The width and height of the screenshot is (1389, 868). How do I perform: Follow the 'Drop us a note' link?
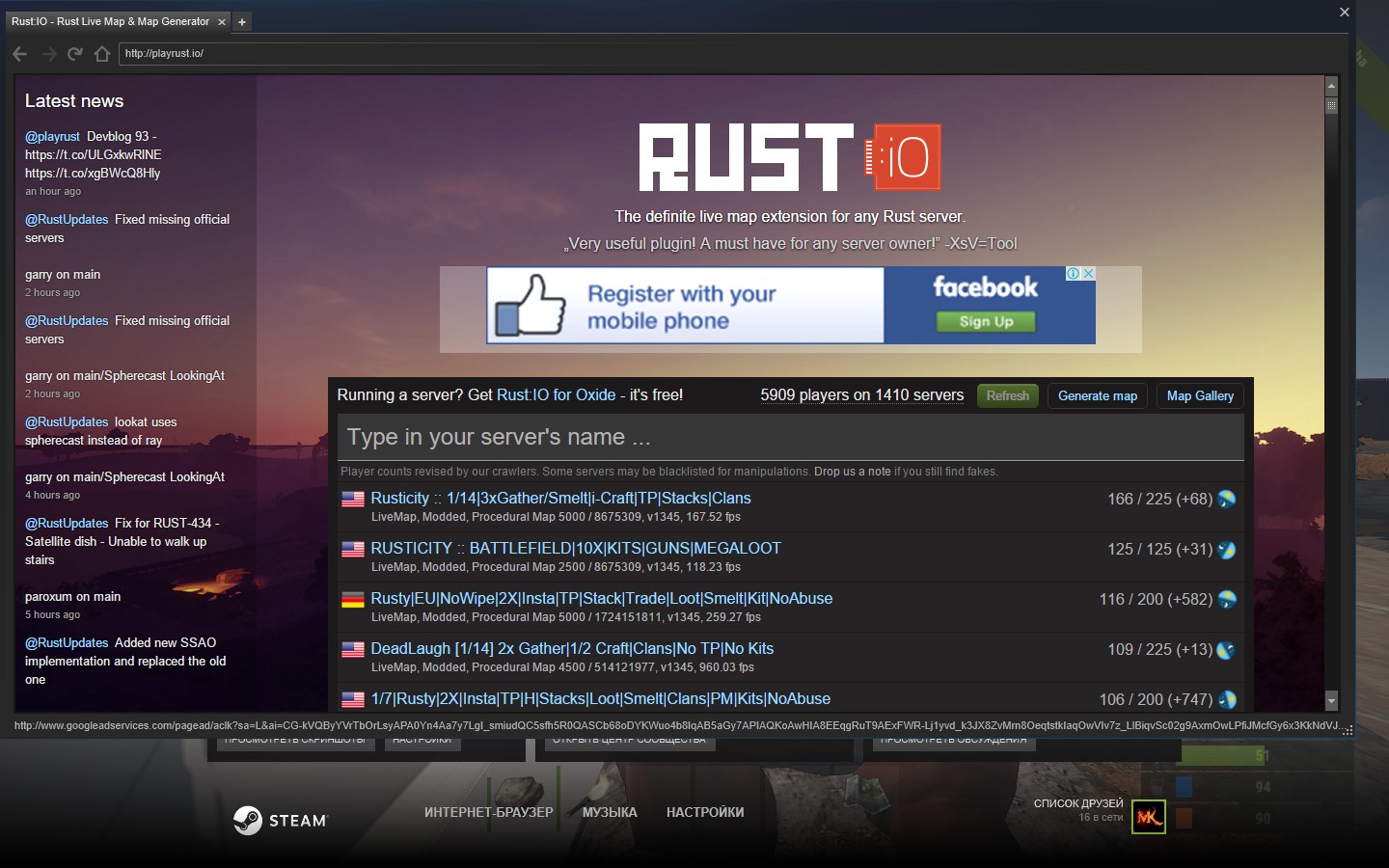click(853, 472)
